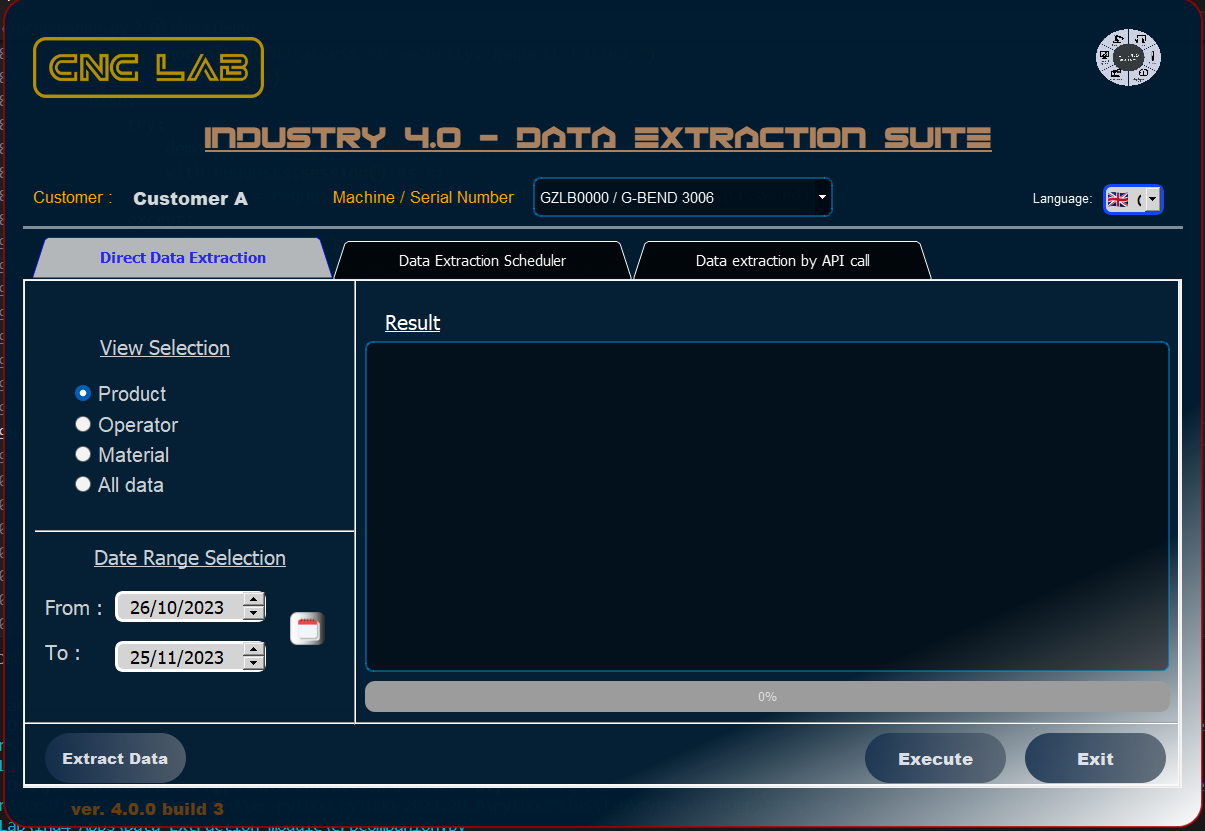Increase the To date with up arrow
The image size is (1205, 831).
(x=254, y=650)
